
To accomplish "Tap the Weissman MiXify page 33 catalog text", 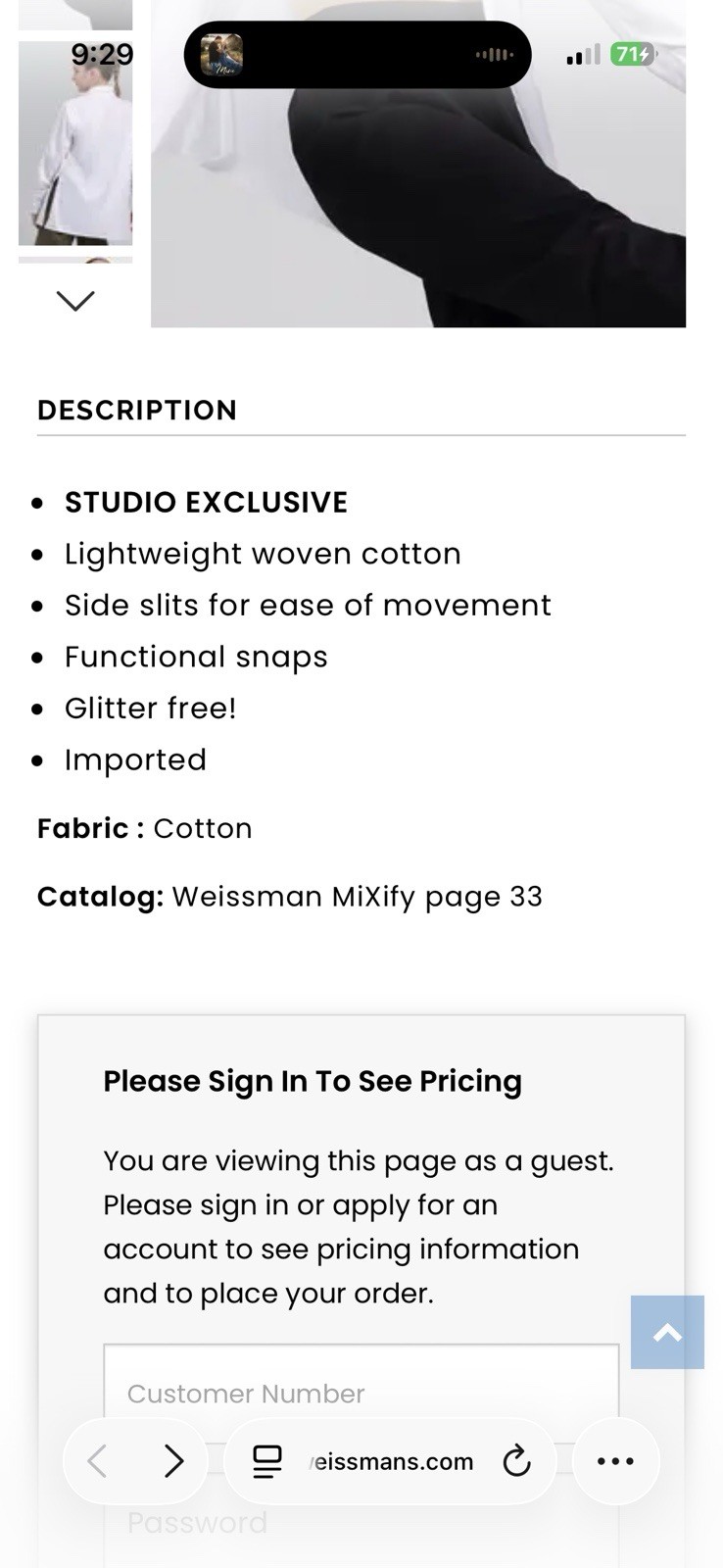I will click(x=357, y=897).
